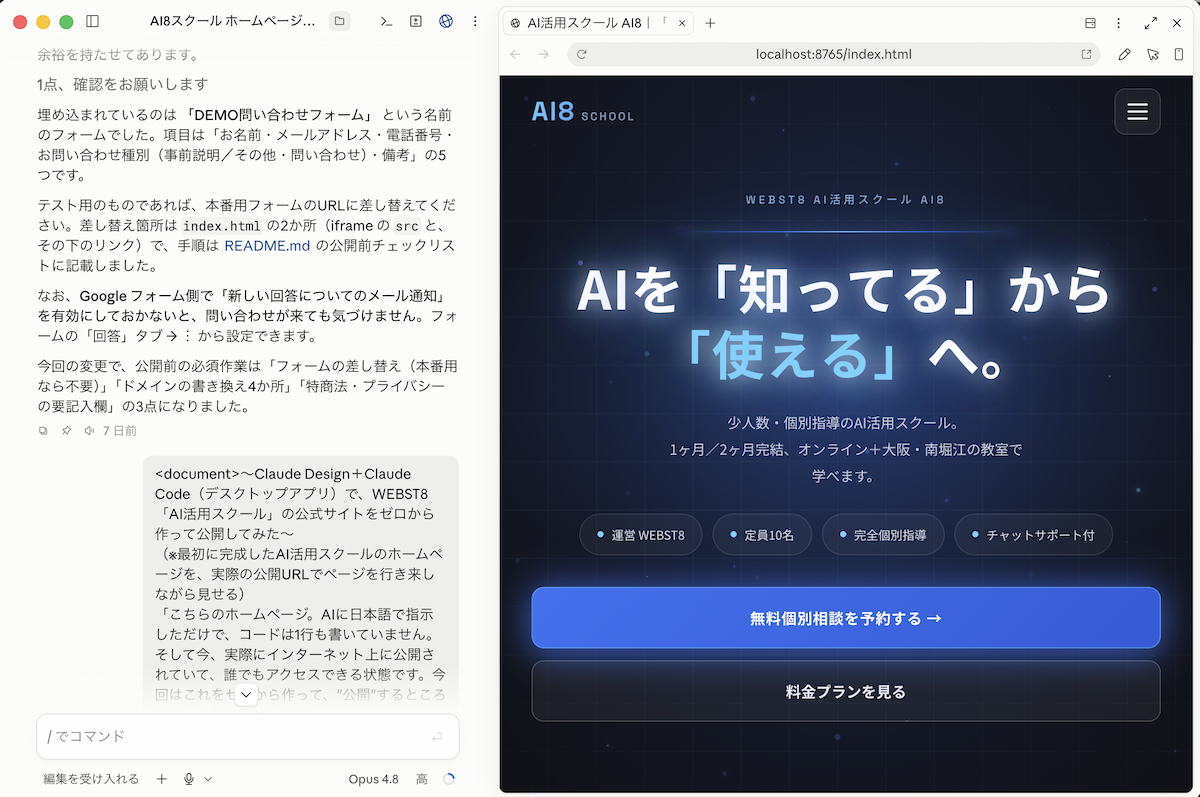
Task: Open the README.md link in the message
Action: (268, 245)
